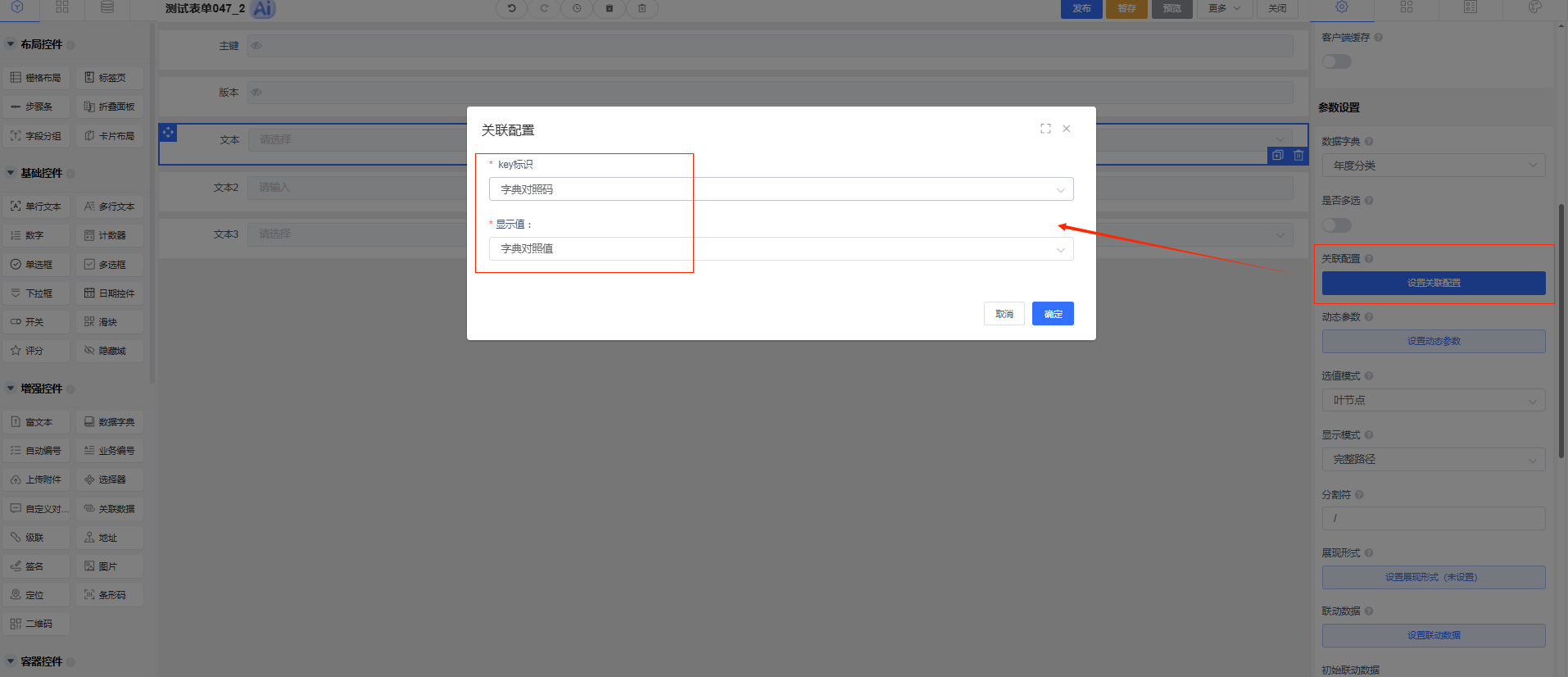Click the AI assistant icon beside form title
This screenshot has height=677, width=1568.
pos(263,9)
